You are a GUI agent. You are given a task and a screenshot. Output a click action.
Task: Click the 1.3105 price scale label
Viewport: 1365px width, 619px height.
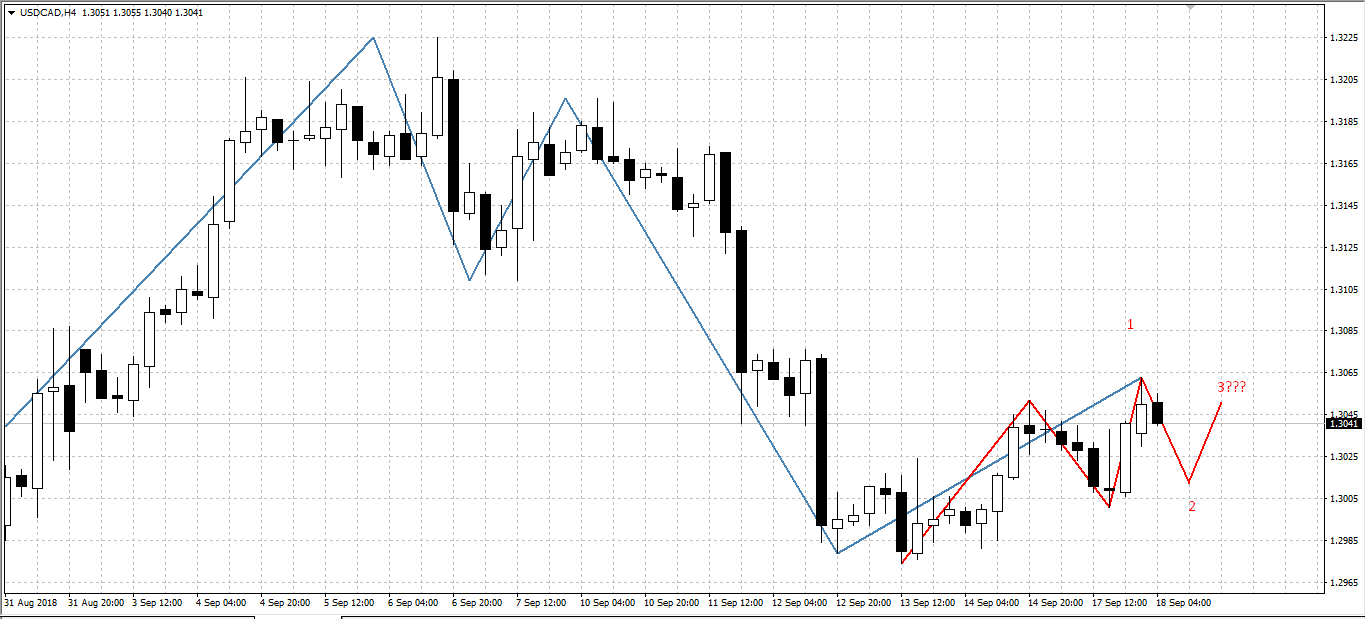[1343, 290]
